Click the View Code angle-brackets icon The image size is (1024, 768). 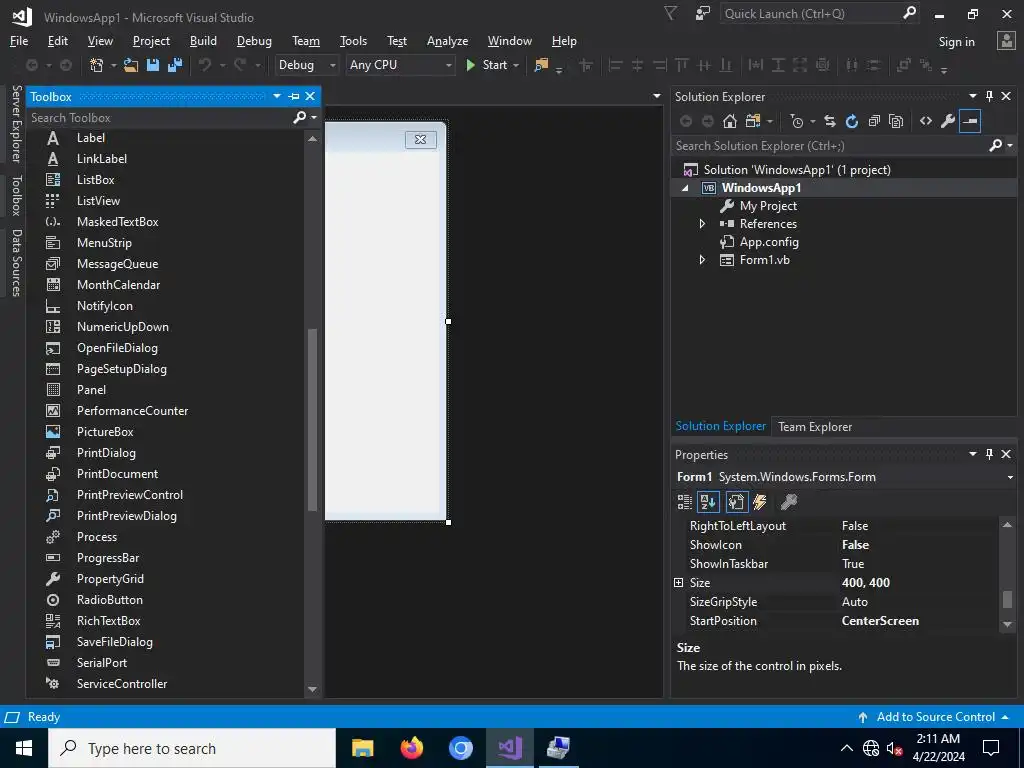[x=925, y=121]
